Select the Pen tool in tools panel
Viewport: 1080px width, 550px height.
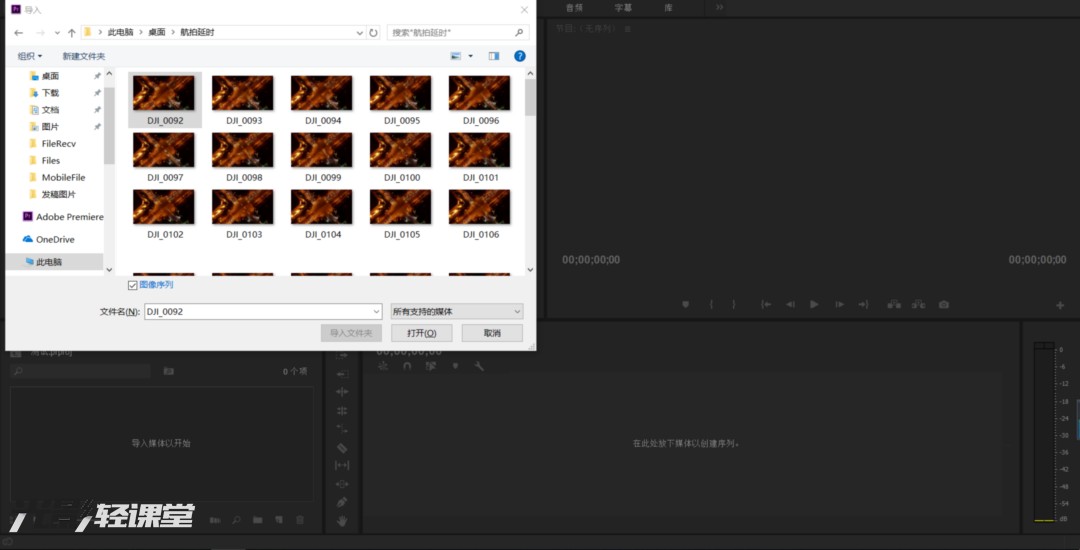tap(342, 502)
